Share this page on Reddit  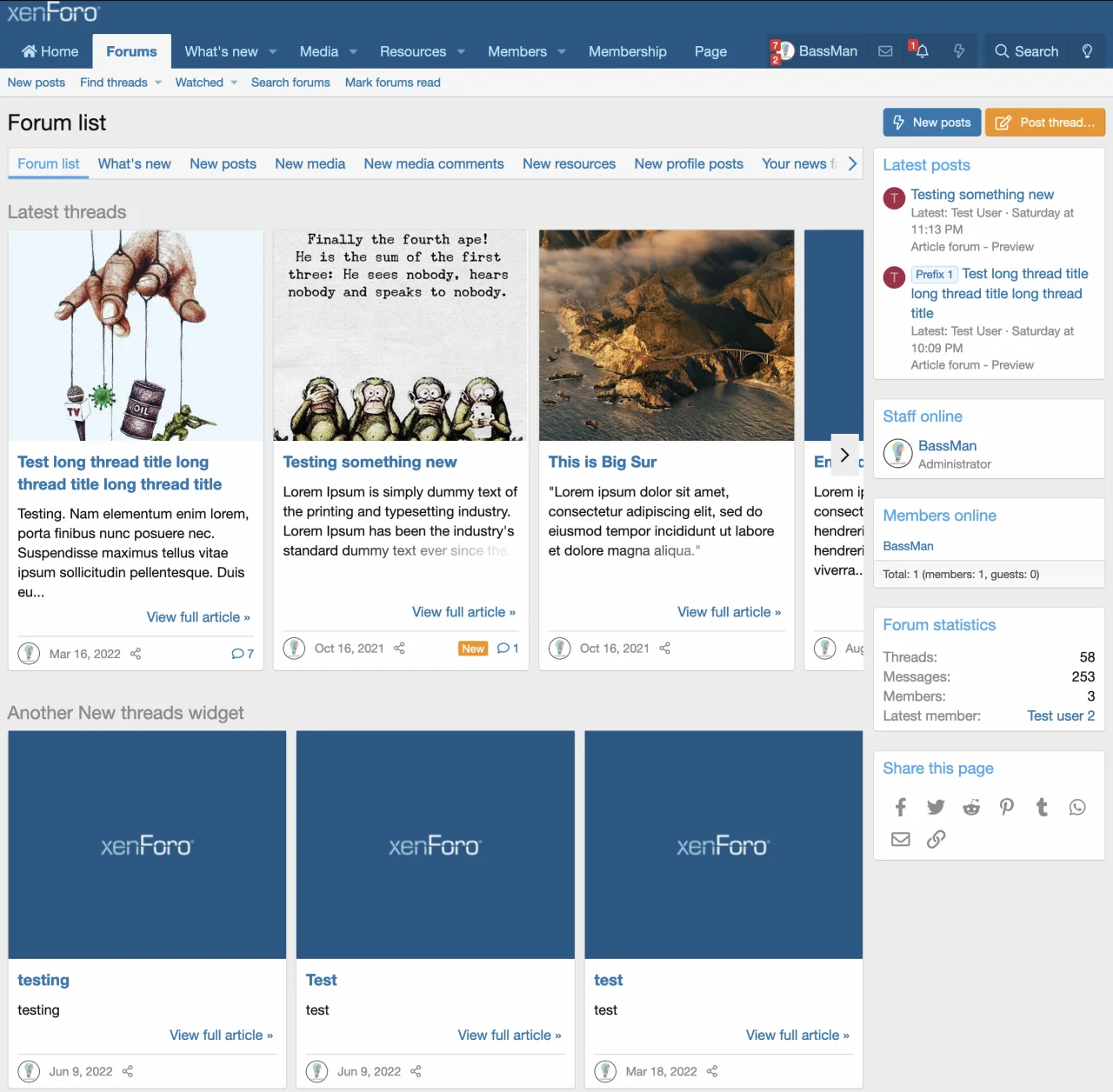pos(971,808)
